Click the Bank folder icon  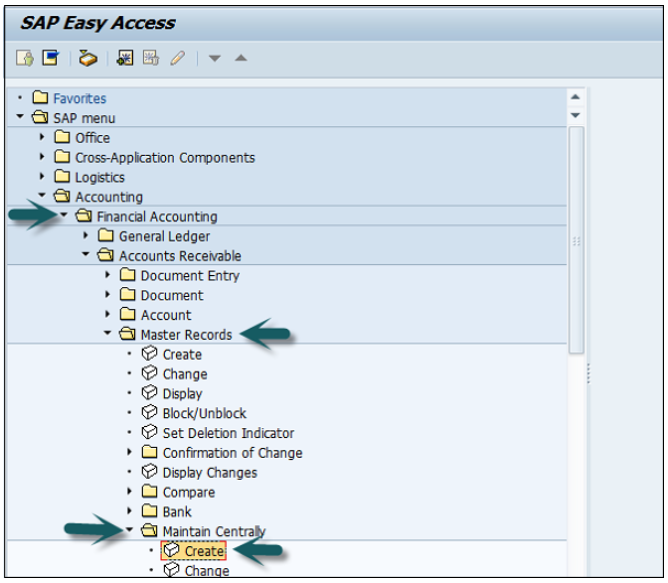click(150, 511)
